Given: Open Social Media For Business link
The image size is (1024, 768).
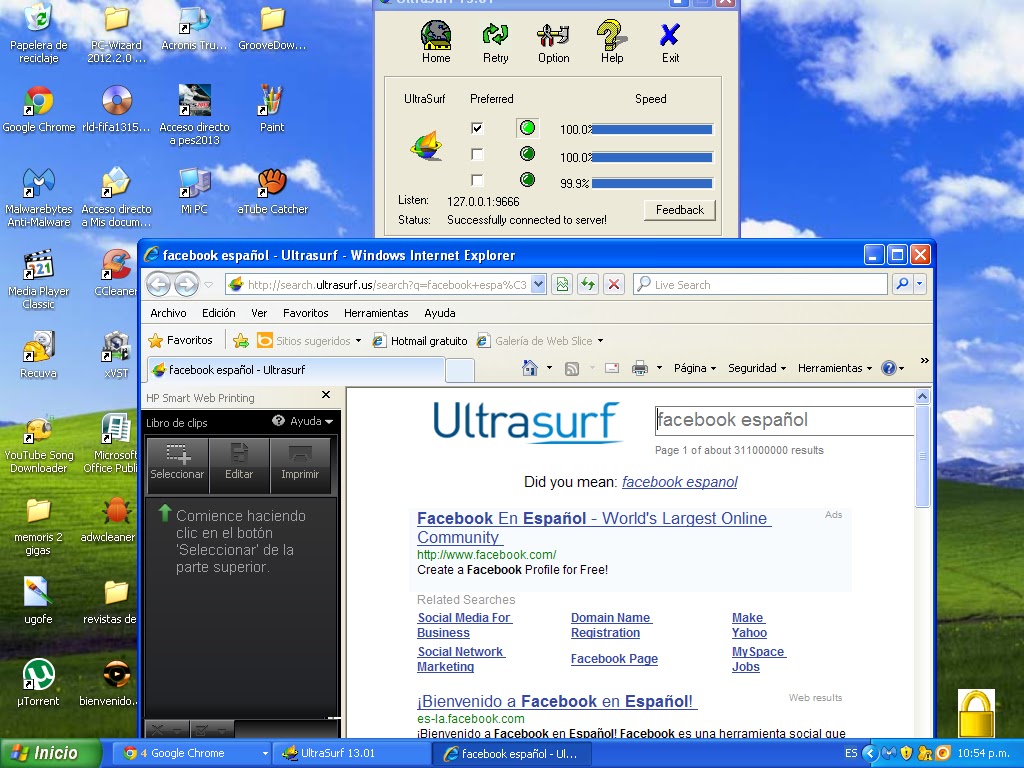Looking at the screenshot, I should tap(464, 625).
